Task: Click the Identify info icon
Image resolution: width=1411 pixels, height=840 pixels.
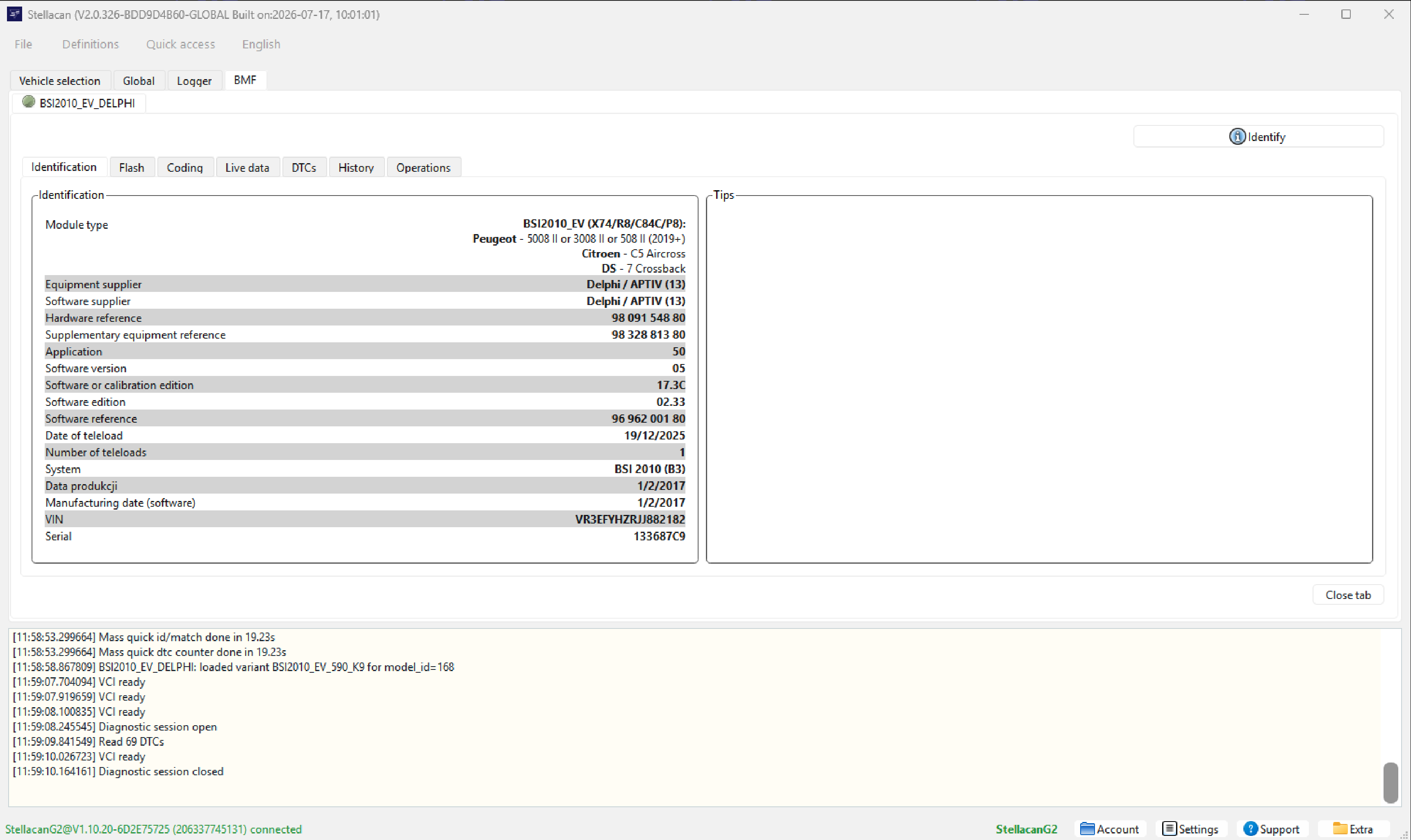Action: (1237, 137)
